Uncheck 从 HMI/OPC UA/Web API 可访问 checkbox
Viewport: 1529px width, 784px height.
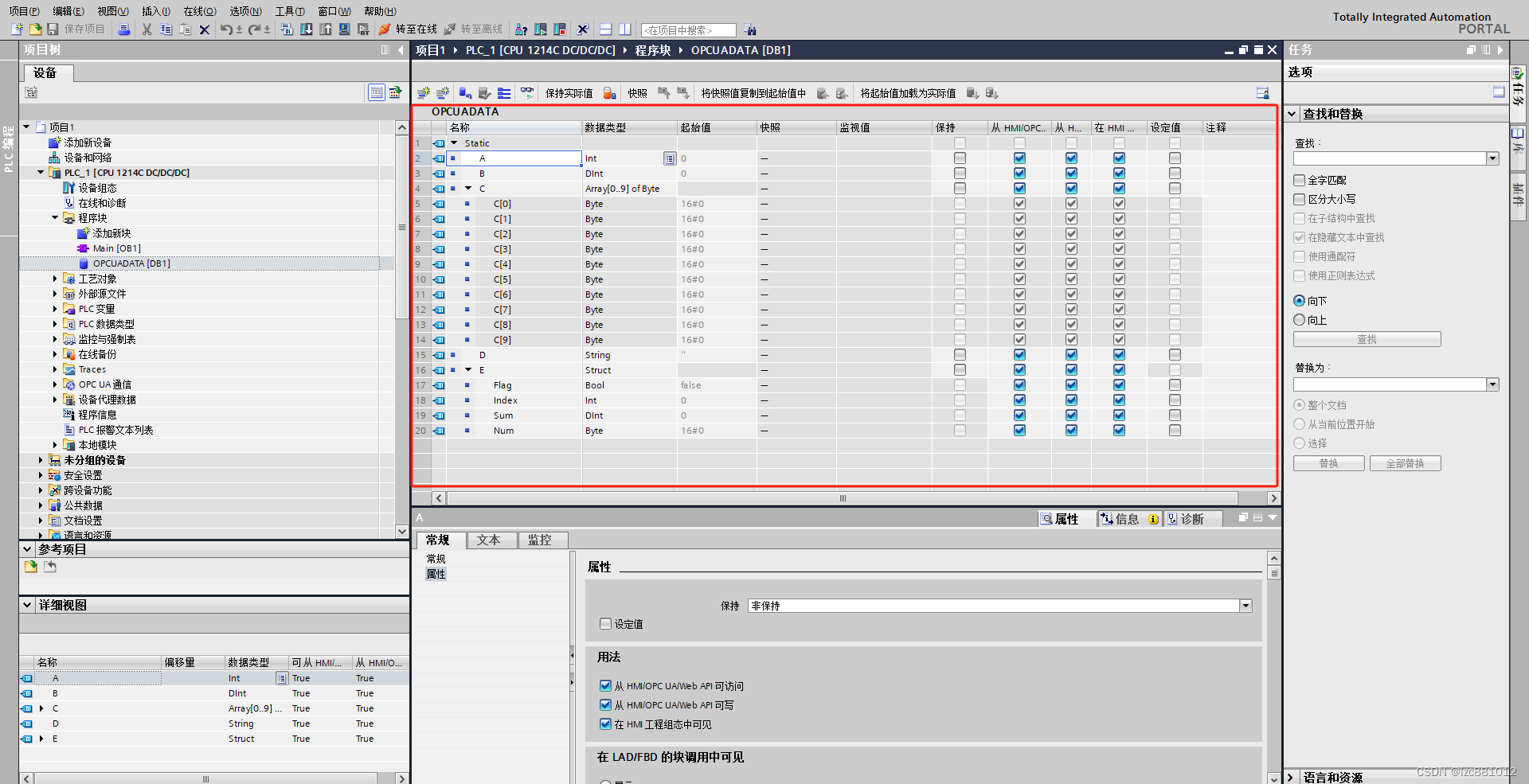tap(605, 685)
